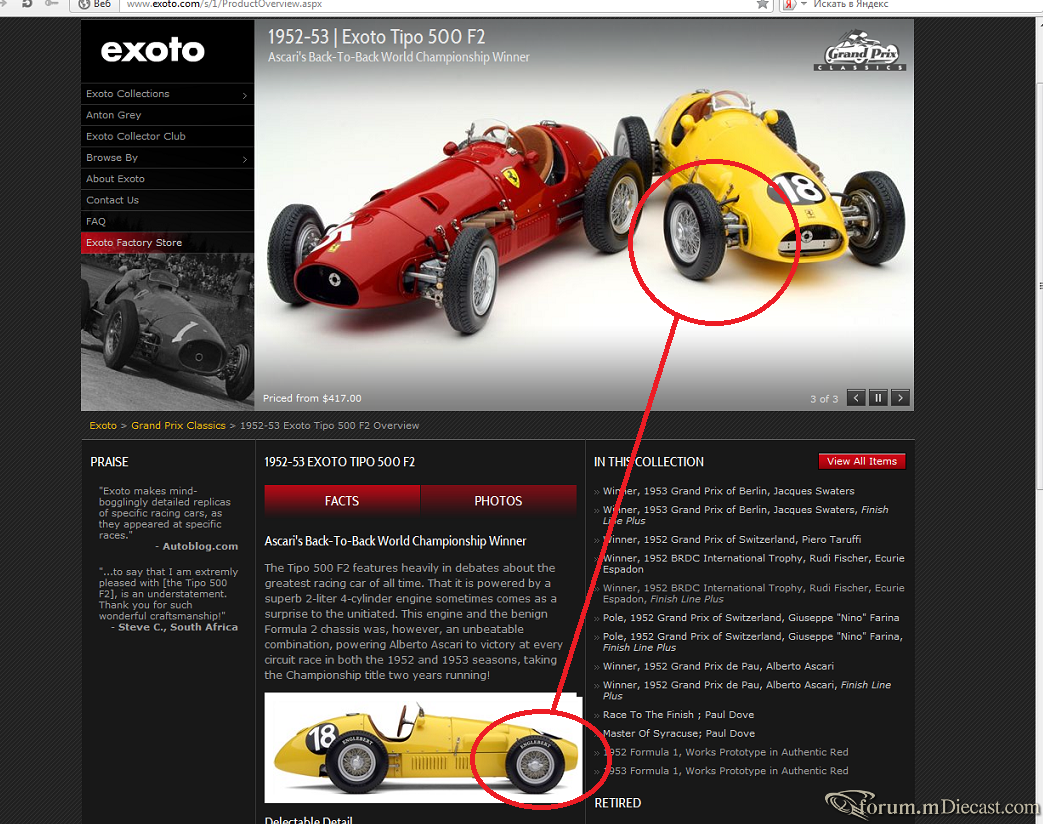The height and width of the screenshot is (824, 1043).
Task: Open Winner, 1953 Berlin, Jacques Swaters
Action: point(728,491)
